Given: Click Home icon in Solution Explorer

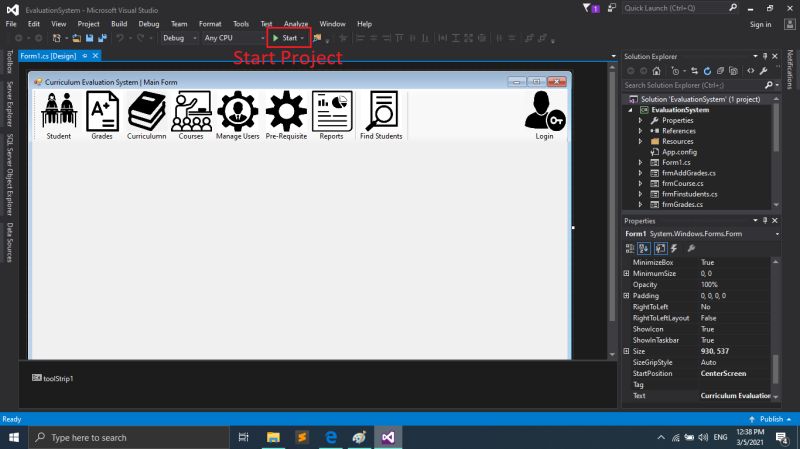Looking at the screenshot, I should point(657,71).
